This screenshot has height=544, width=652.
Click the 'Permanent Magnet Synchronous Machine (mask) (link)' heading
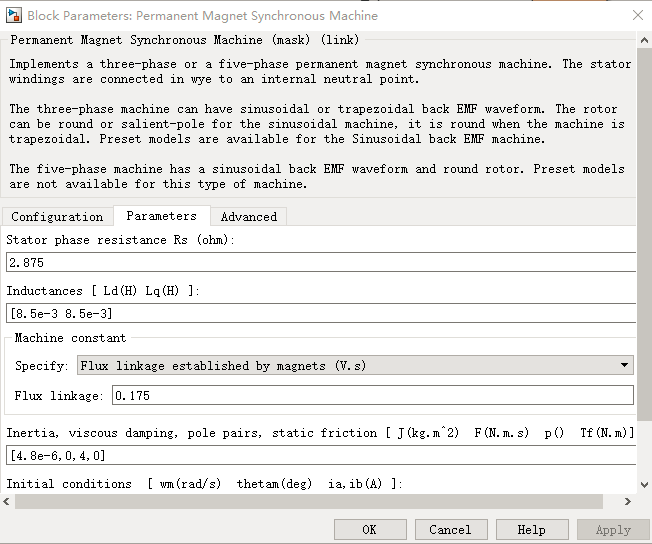[x=185, y=40]
